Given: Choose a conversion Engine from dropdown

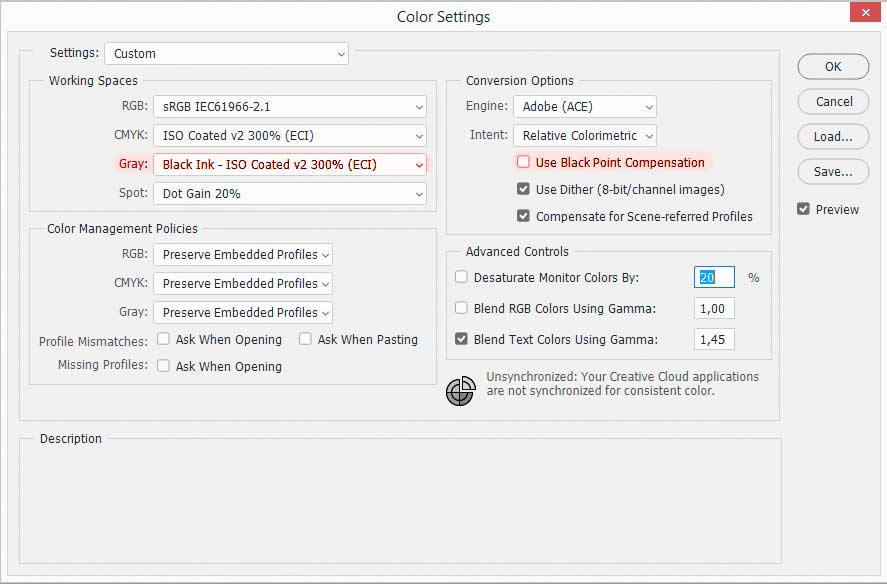Looking at the screenshot, I should point(585,106).
